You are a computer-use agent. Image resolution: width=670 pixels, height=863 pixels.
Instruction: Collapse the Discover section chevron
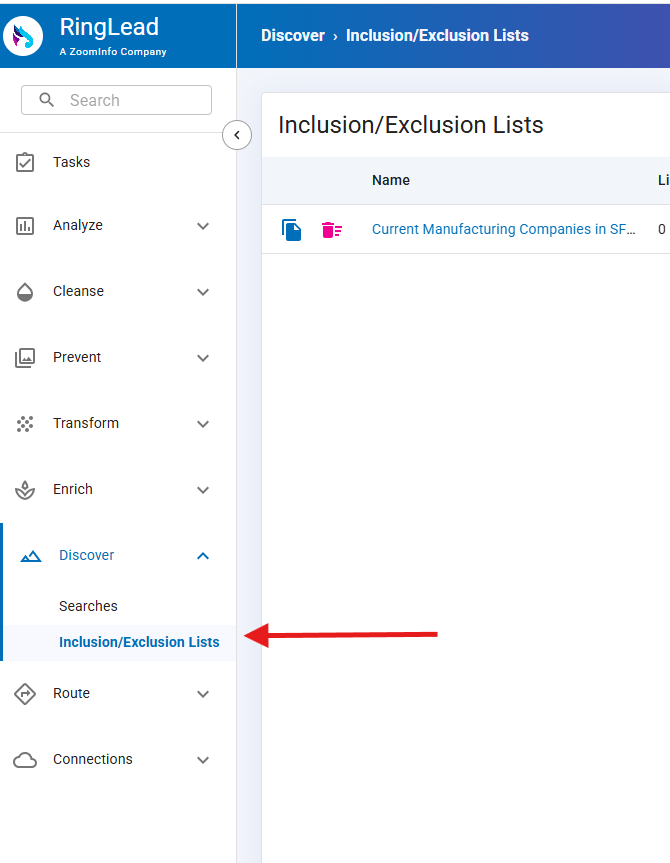tap(203, 555)
